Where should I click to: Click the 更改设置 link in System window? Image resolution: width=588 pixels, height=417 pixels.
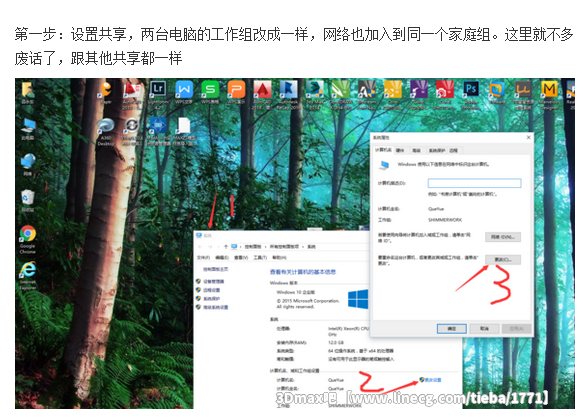433,380
